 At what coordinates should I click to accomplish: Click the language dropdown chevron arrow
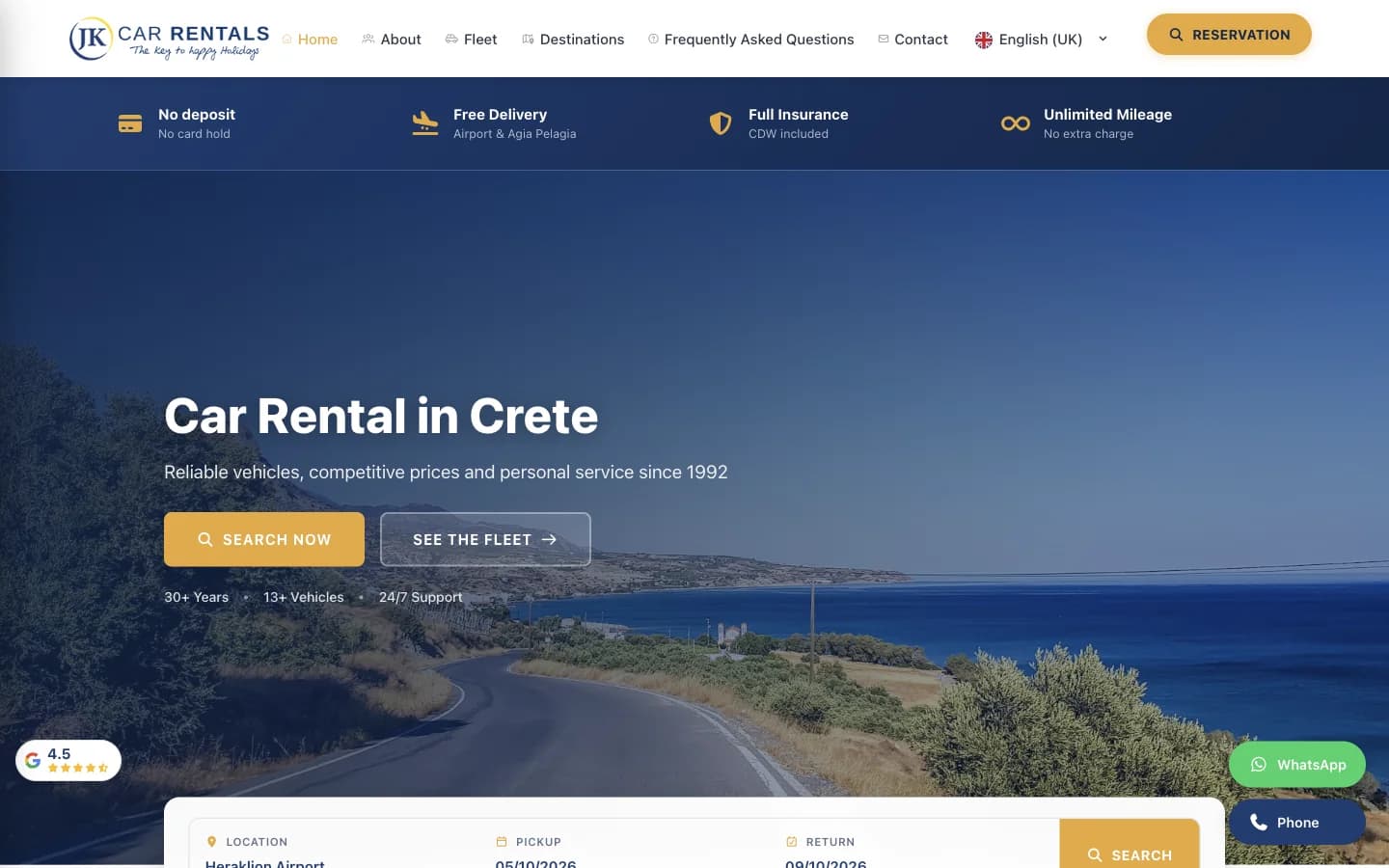pos(1103,40)
